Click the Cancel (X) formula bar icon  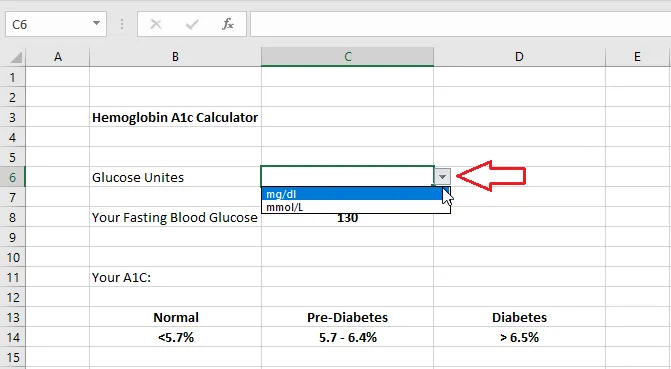click(156, 24)
